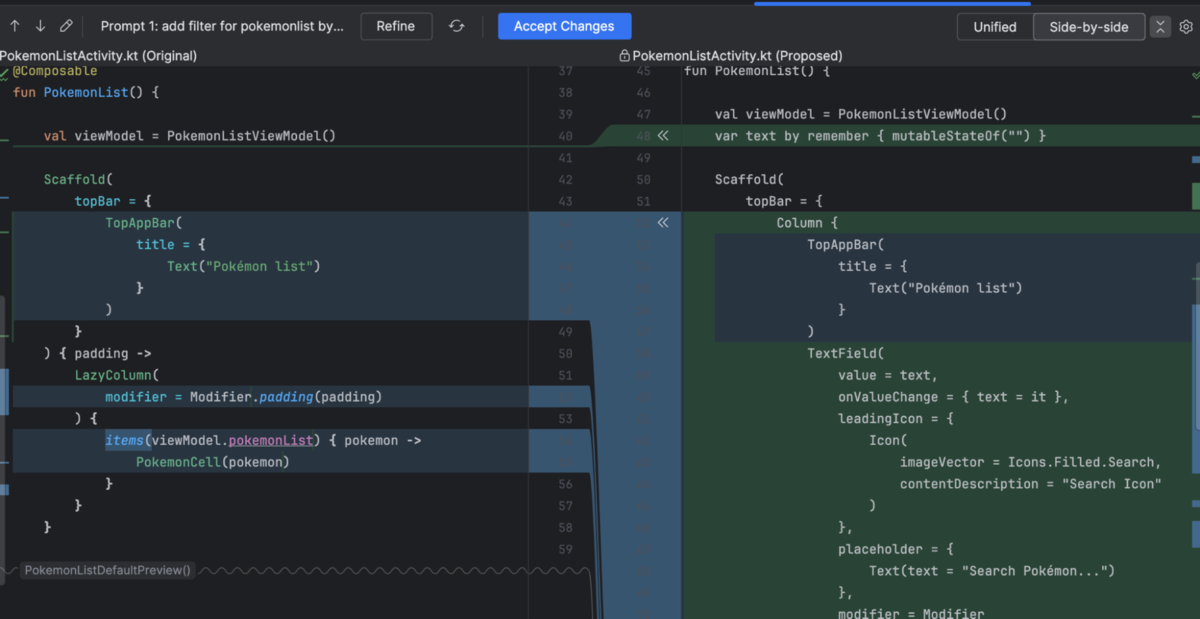Click 'TextField(' in proposed pane
This screenshot has width=1200, height=619.
pyautogui.click(x=846, y=353)
